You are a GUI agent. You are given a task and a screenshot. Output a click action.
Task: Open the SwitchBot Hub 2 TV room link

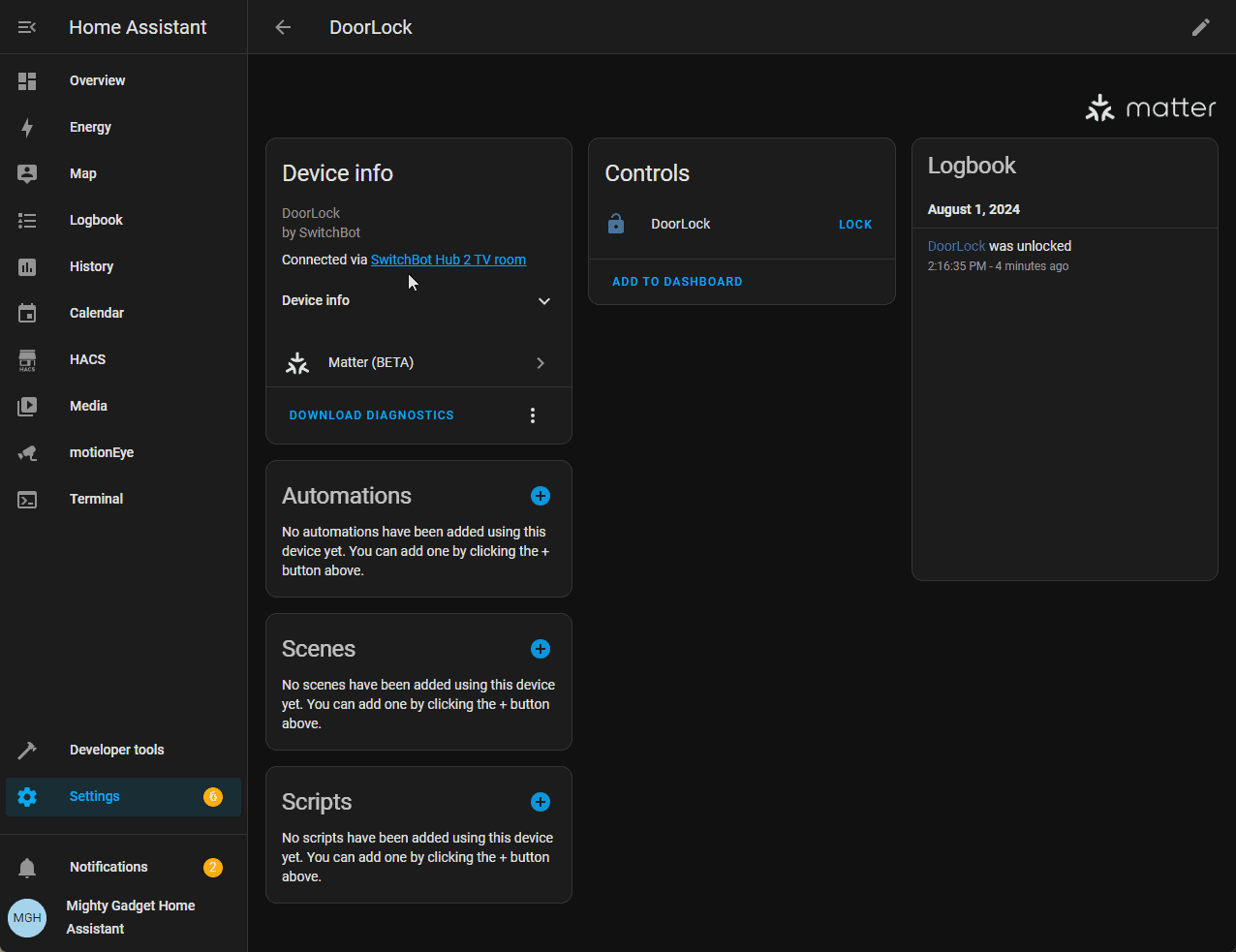(x=448, y=260)
